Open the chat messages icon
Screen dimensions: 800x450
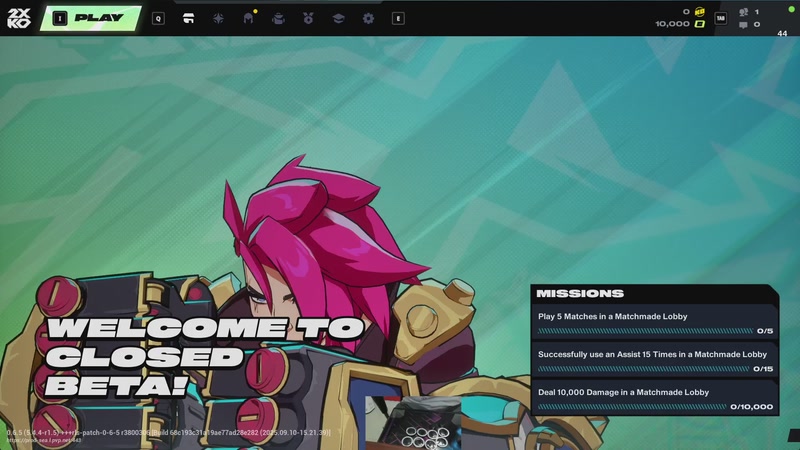[743, 24]
